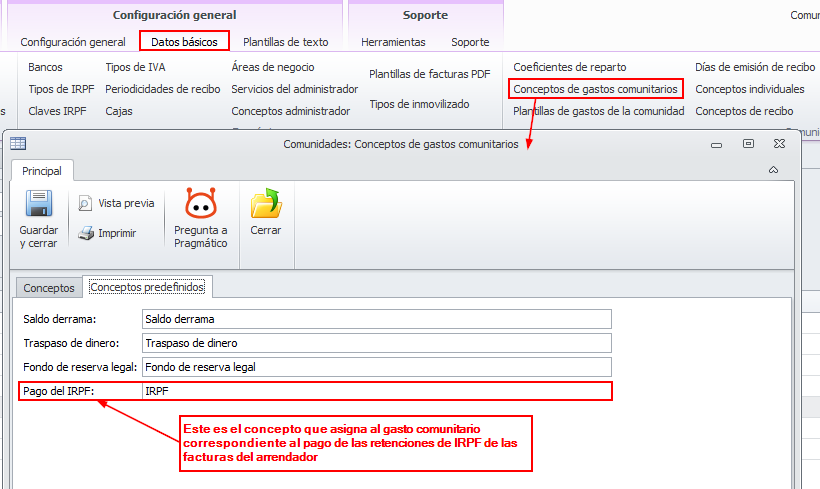Click the Saldo derrama input field

click(x=377, y=319)
